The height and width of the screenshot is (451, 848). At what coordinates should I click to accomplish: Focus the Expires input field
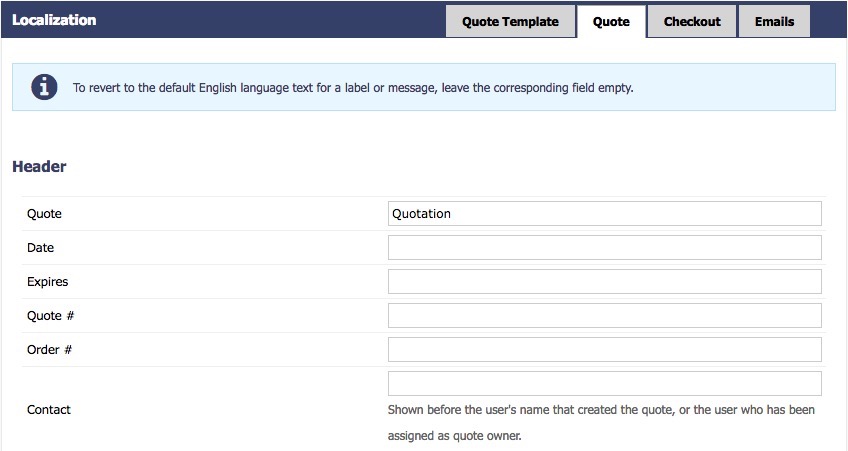coord(605,282)
